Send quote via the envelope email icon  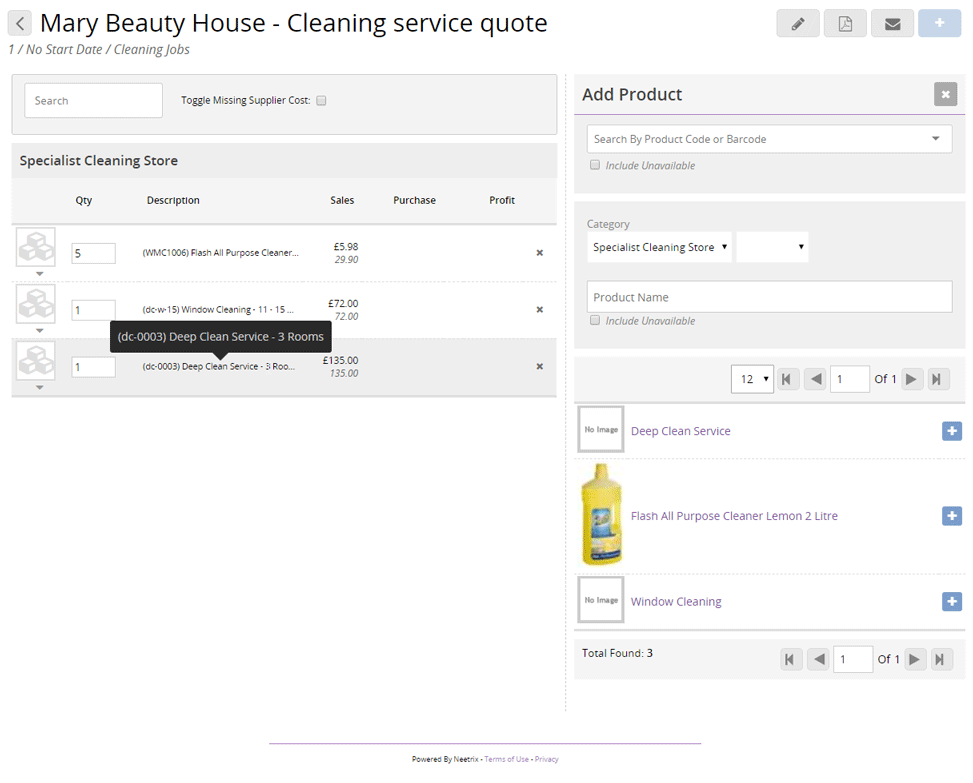click(892, 24)
